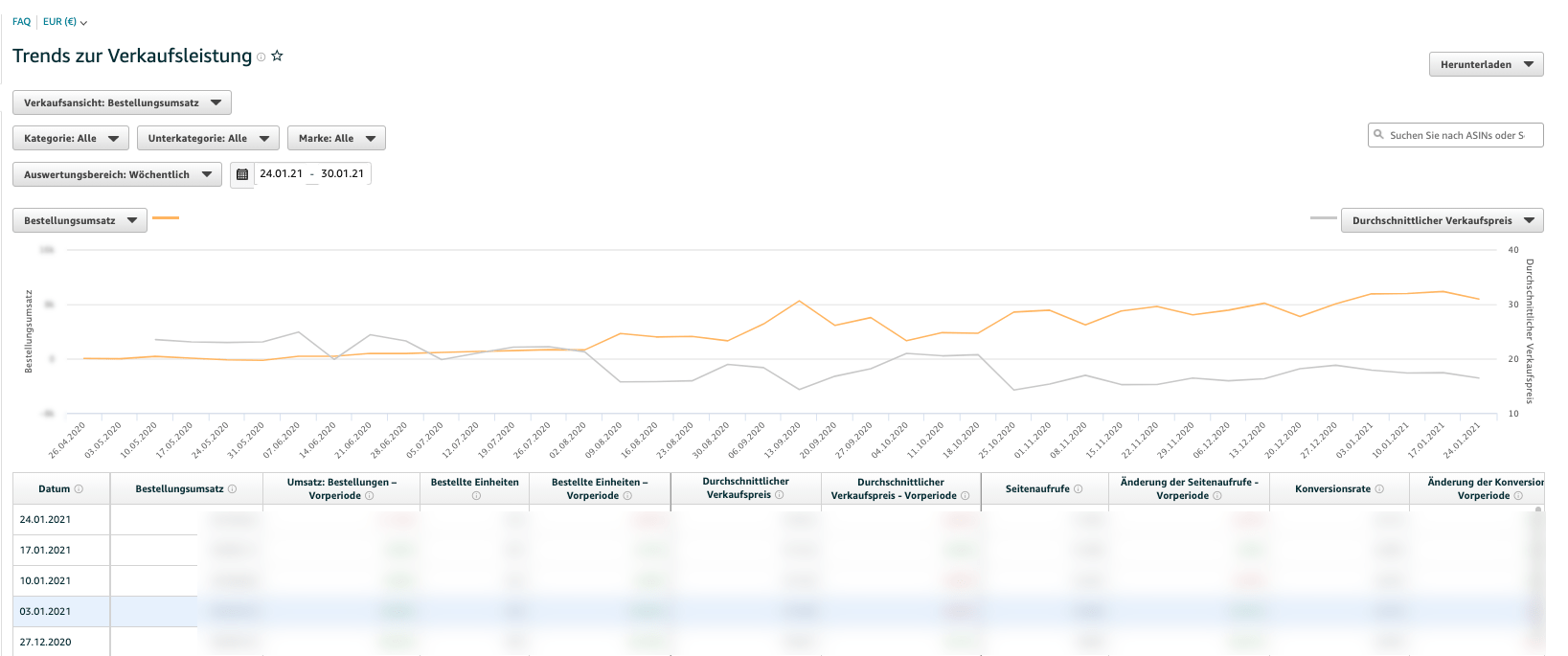The height and width of the screenshot is (656, 1568).
Task: Click the orange Bestellungsumsatz legend line
Action: pyautogui.click(x=166, y=218)
